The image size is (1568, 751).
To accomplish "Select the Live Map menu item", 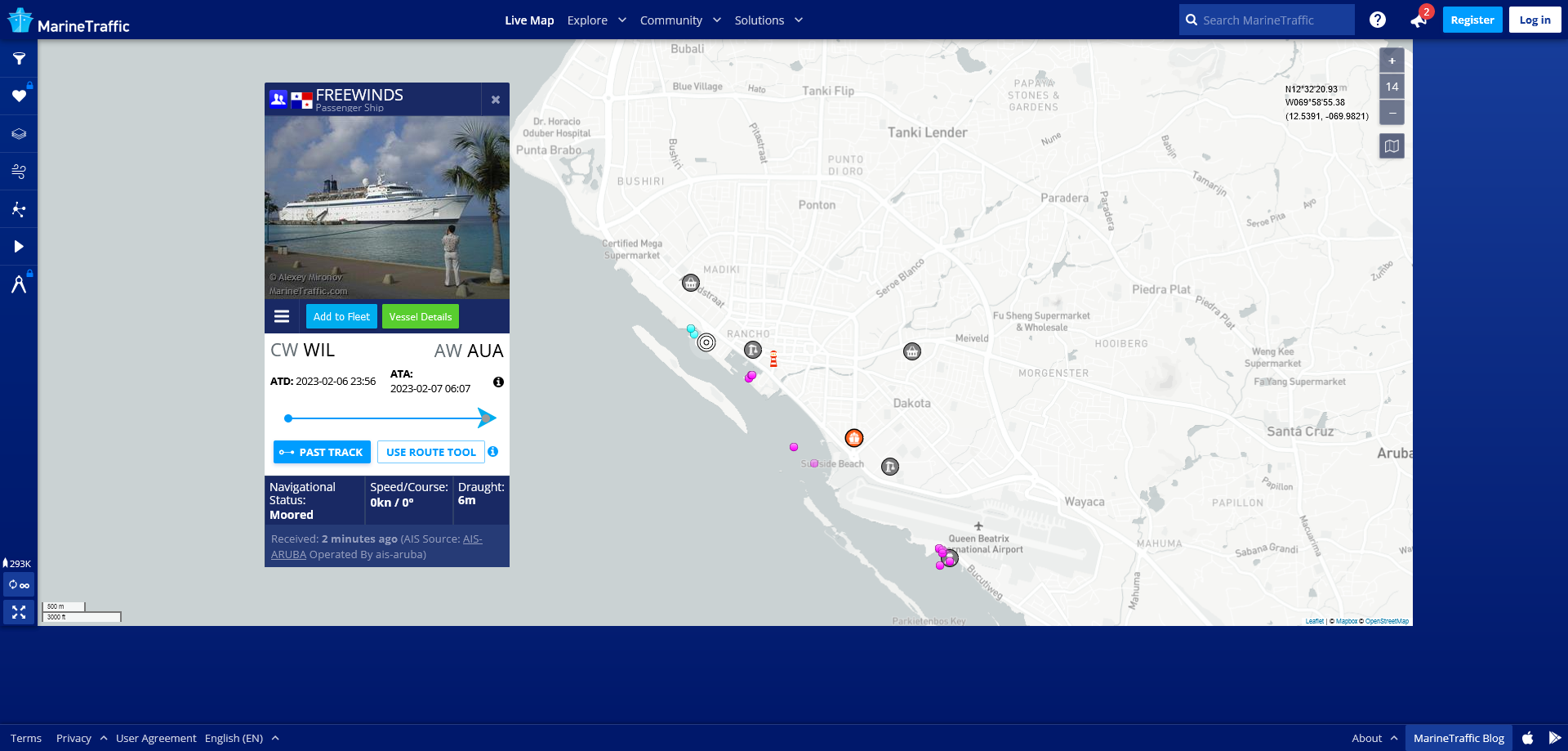I will pyautogui.click(x=529, y=20).
